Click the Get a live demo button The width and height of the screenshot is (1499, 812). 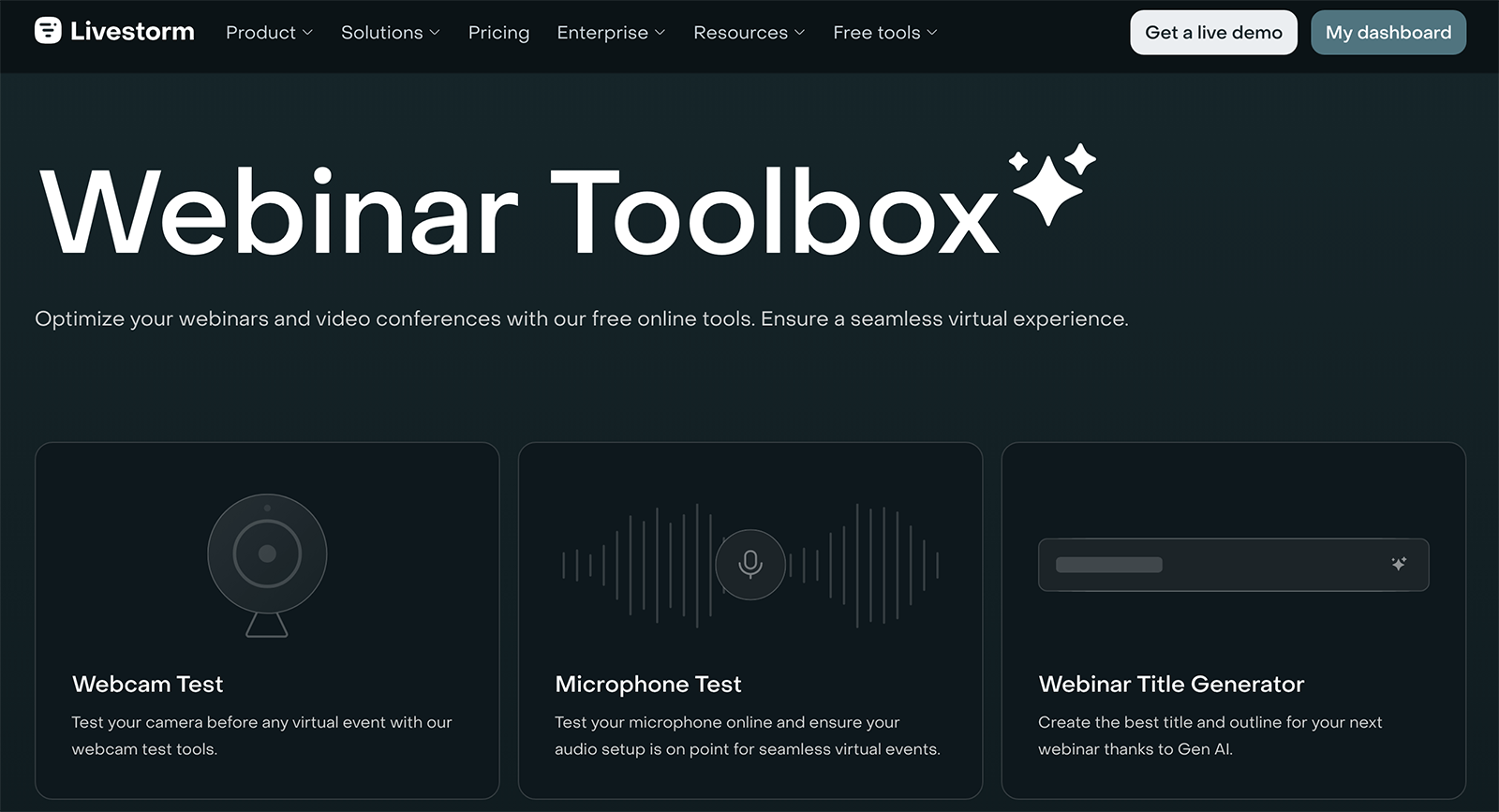click(x=1213, y=33)
